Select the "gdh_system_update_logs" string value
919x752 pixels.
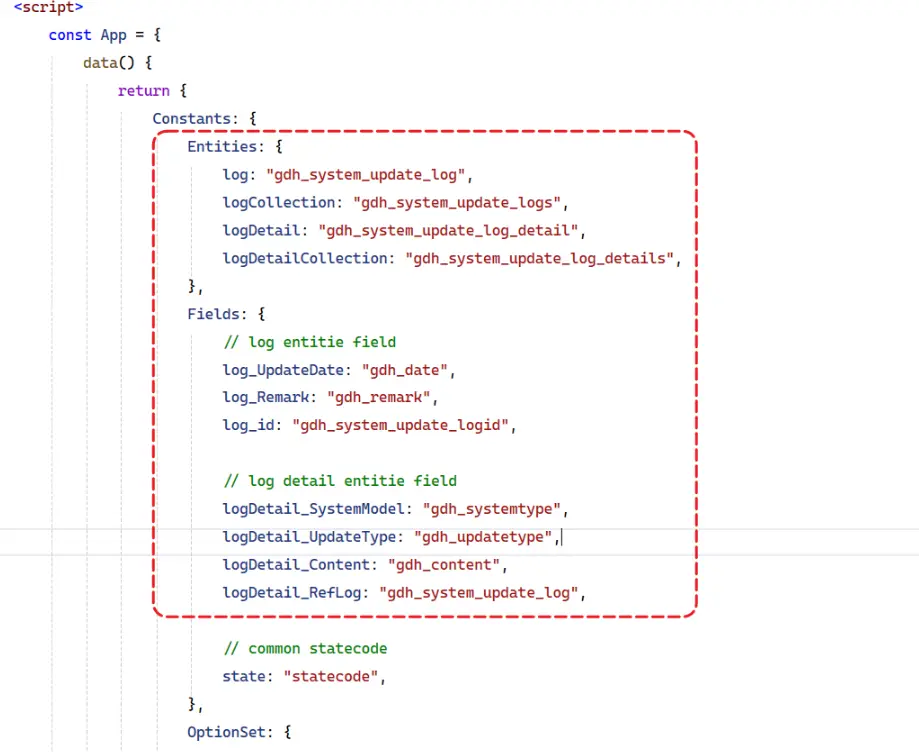pyautogui.click(x=459, y=203)
